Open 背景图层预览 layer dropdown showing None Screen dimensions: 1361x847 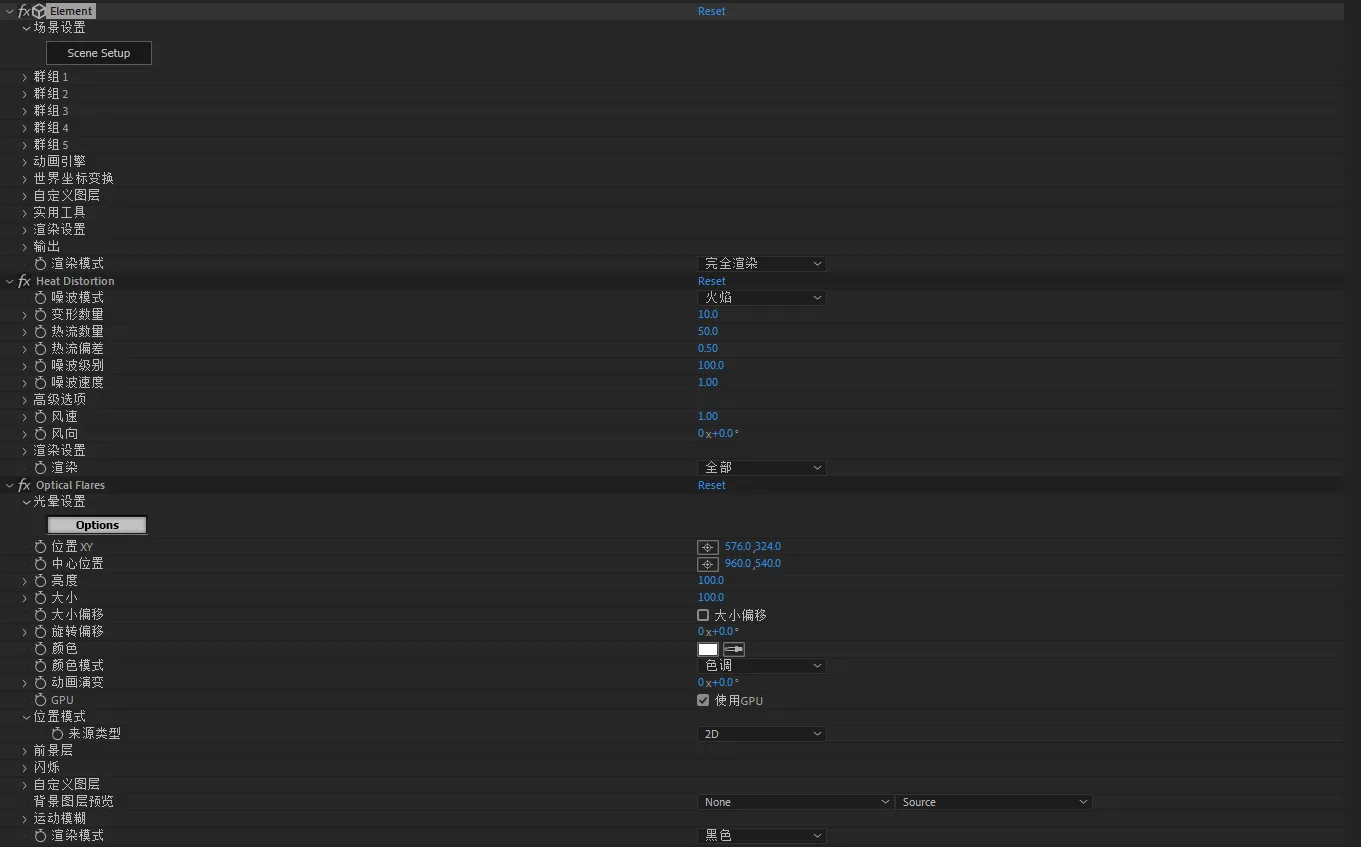tap(795, 802)
